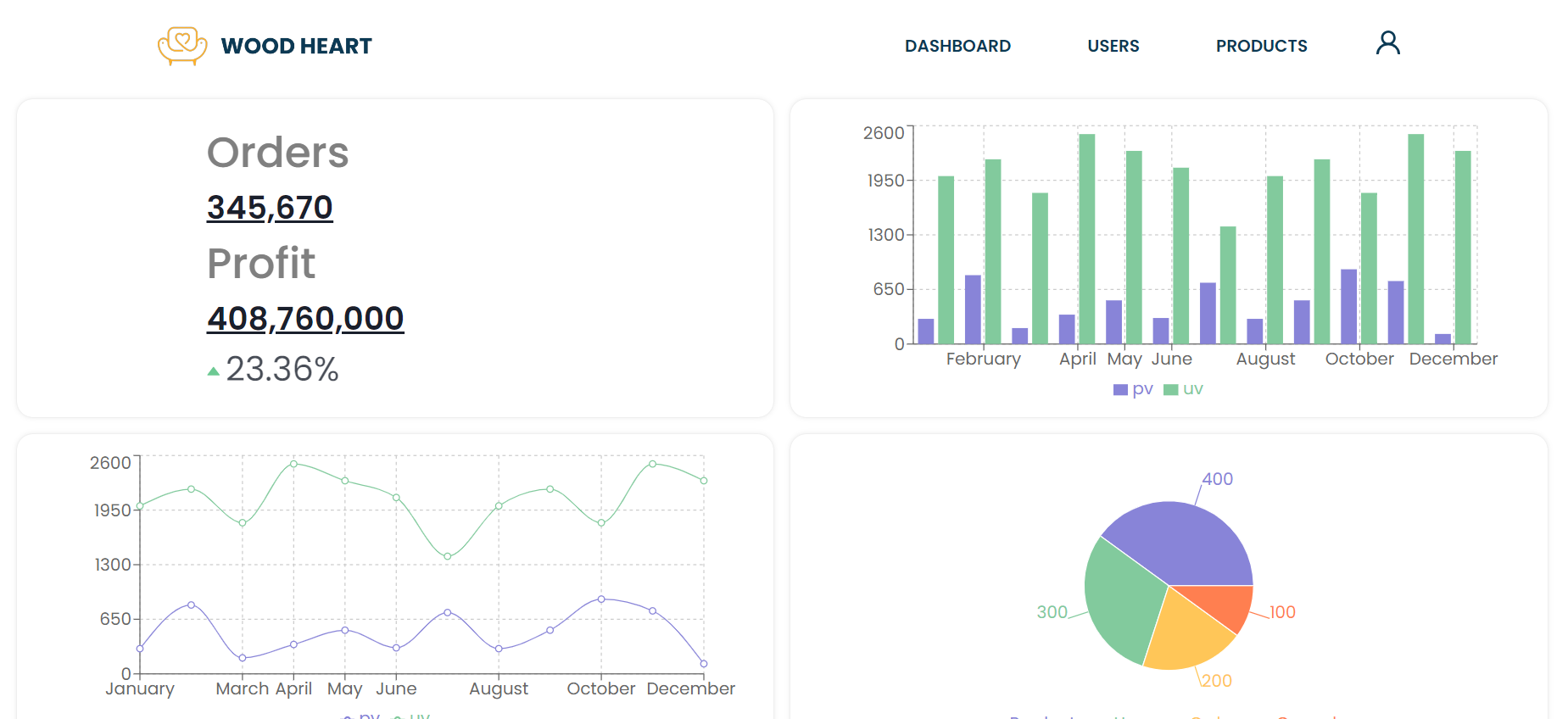Click the August label on the bar chart
The width and height of the screenshot is (1568, 719).
[1266, 359]
